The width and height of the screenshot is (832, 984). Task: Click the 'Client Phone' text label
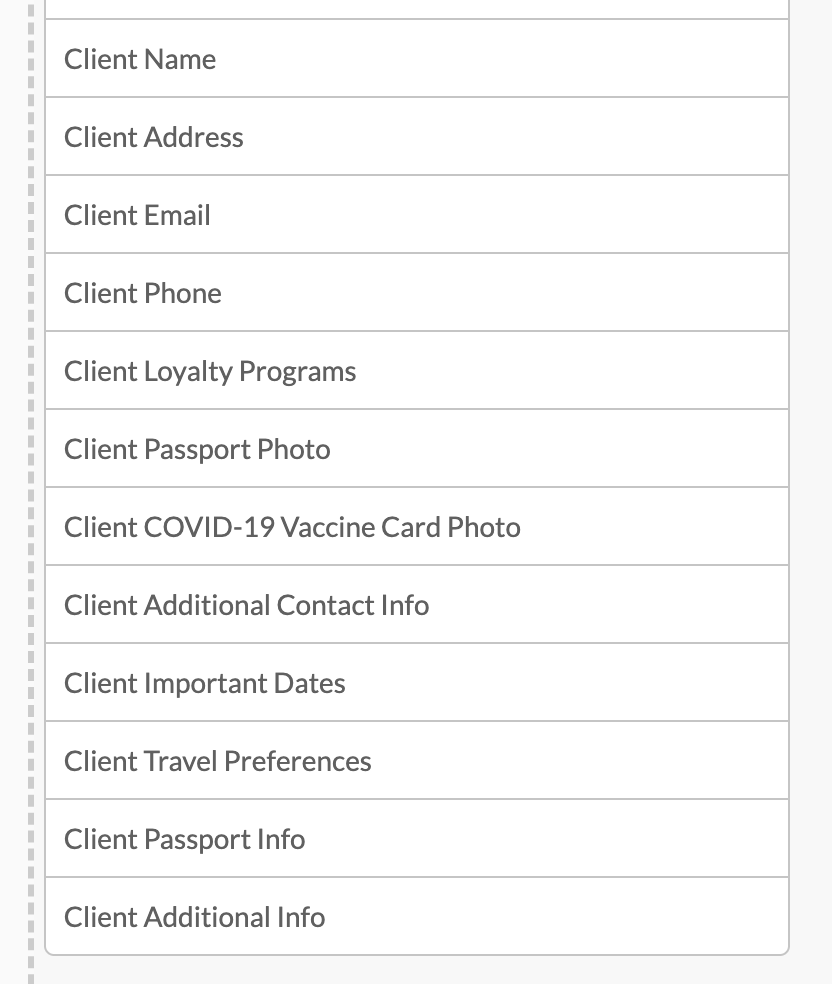point(143,293)
